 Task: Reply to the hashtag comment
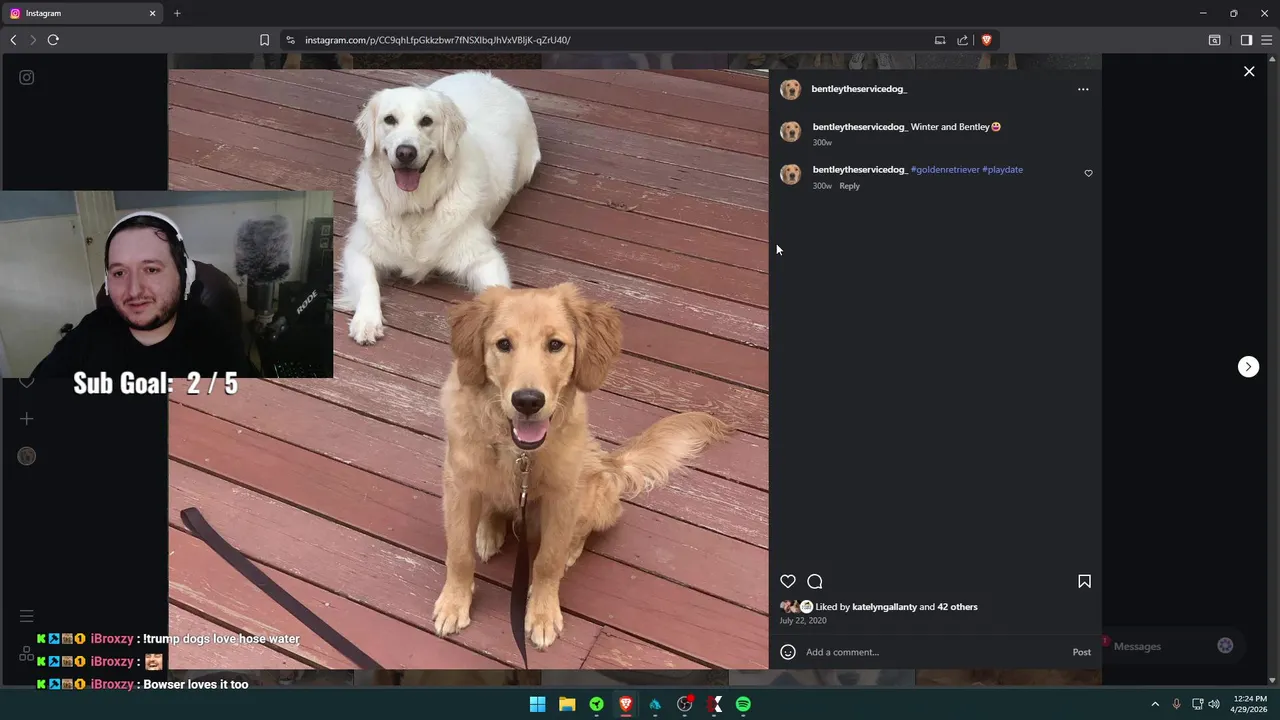pyautogui.click(x=849, y=186)
